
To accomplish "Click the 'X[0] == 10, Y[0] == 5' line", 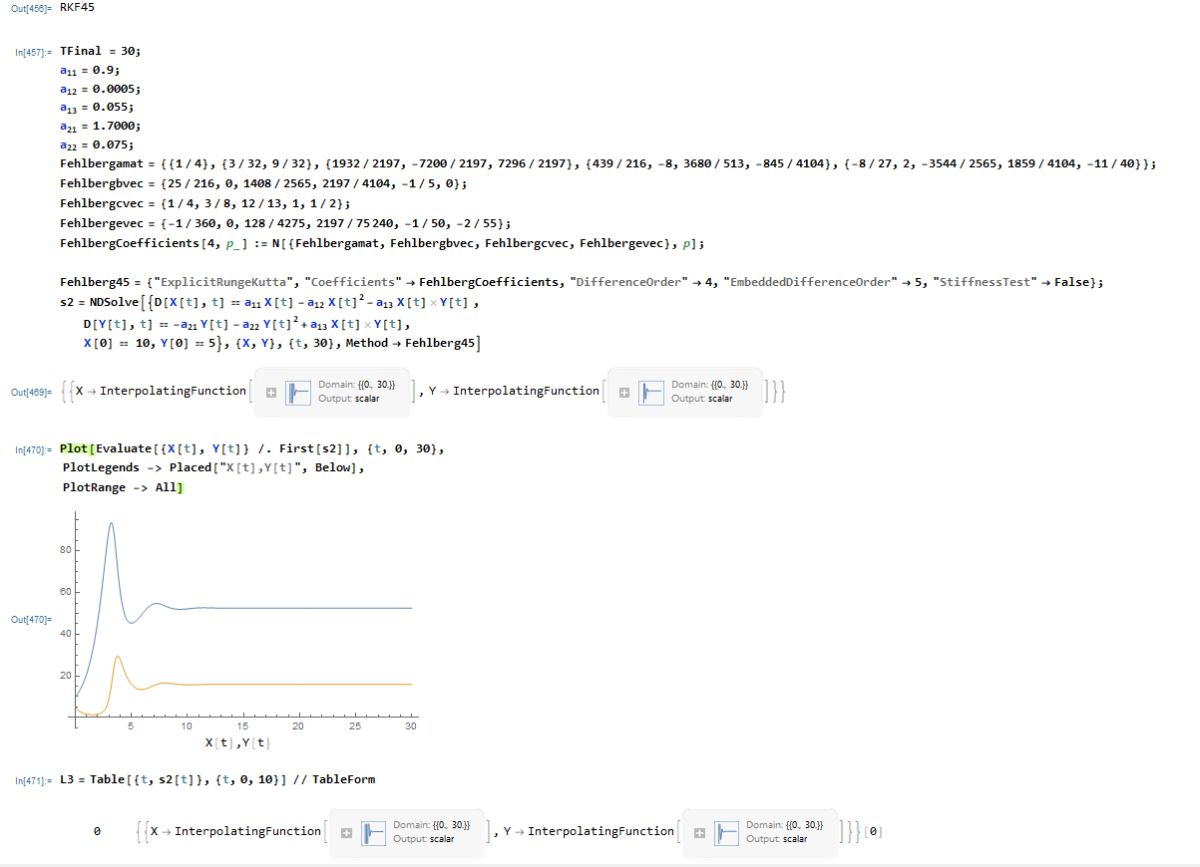I will click(x=281, y=344).
